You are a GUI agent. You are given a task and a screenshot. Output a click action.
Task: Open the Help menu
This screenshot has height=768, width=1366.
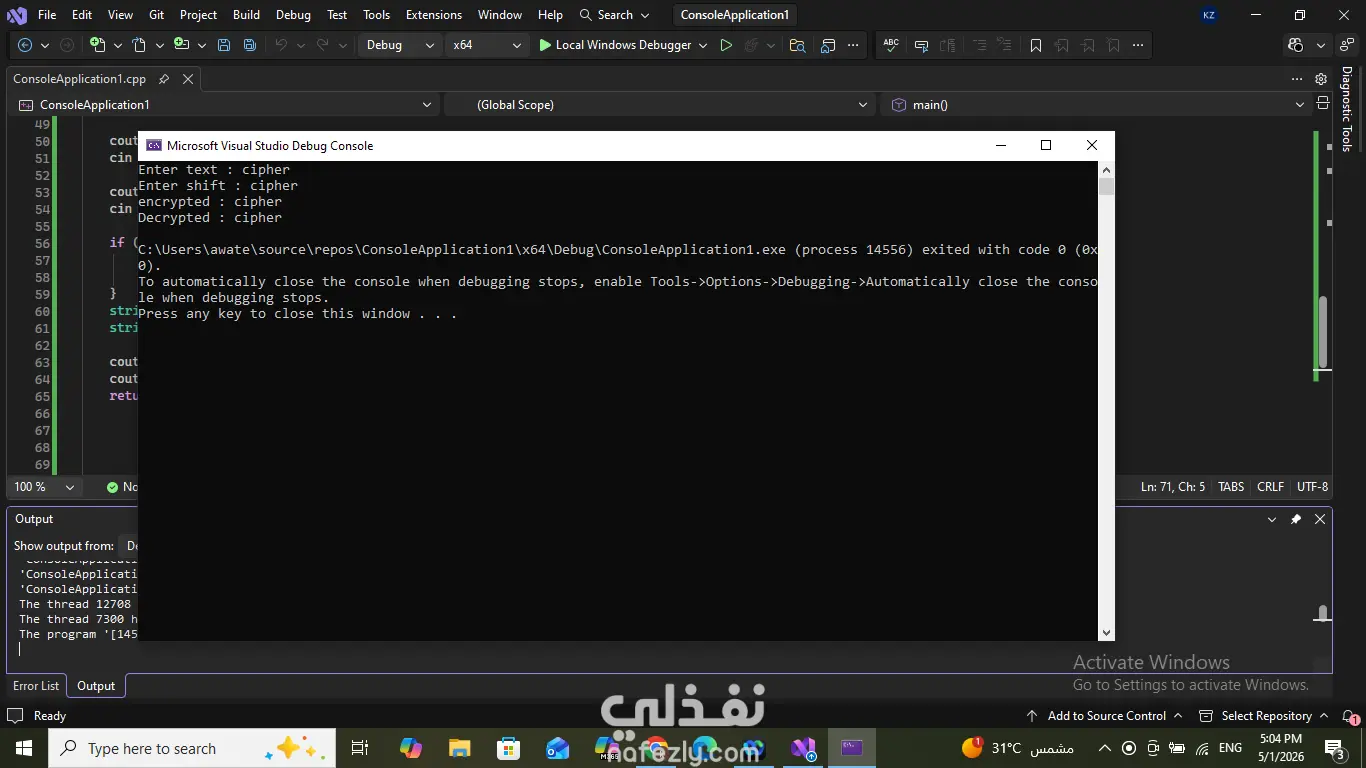point(550,15)
